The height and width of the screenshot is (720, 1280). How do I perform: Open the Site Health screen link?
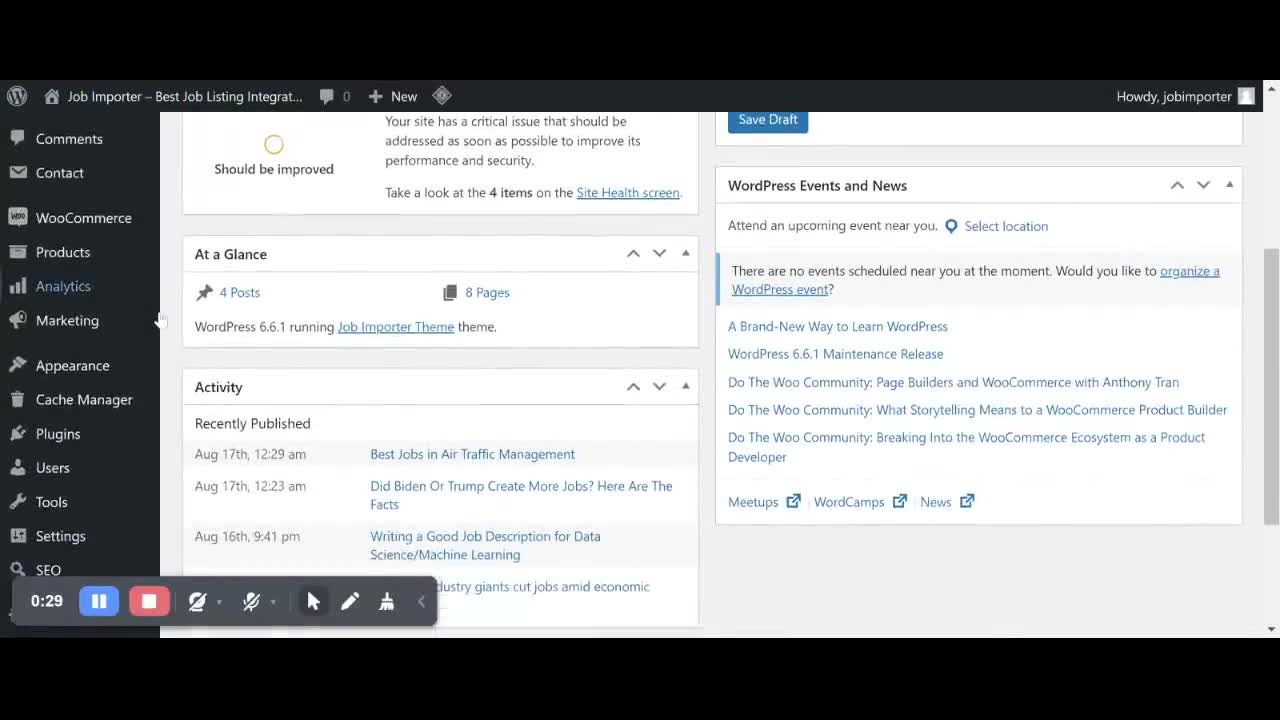[628, 192]
